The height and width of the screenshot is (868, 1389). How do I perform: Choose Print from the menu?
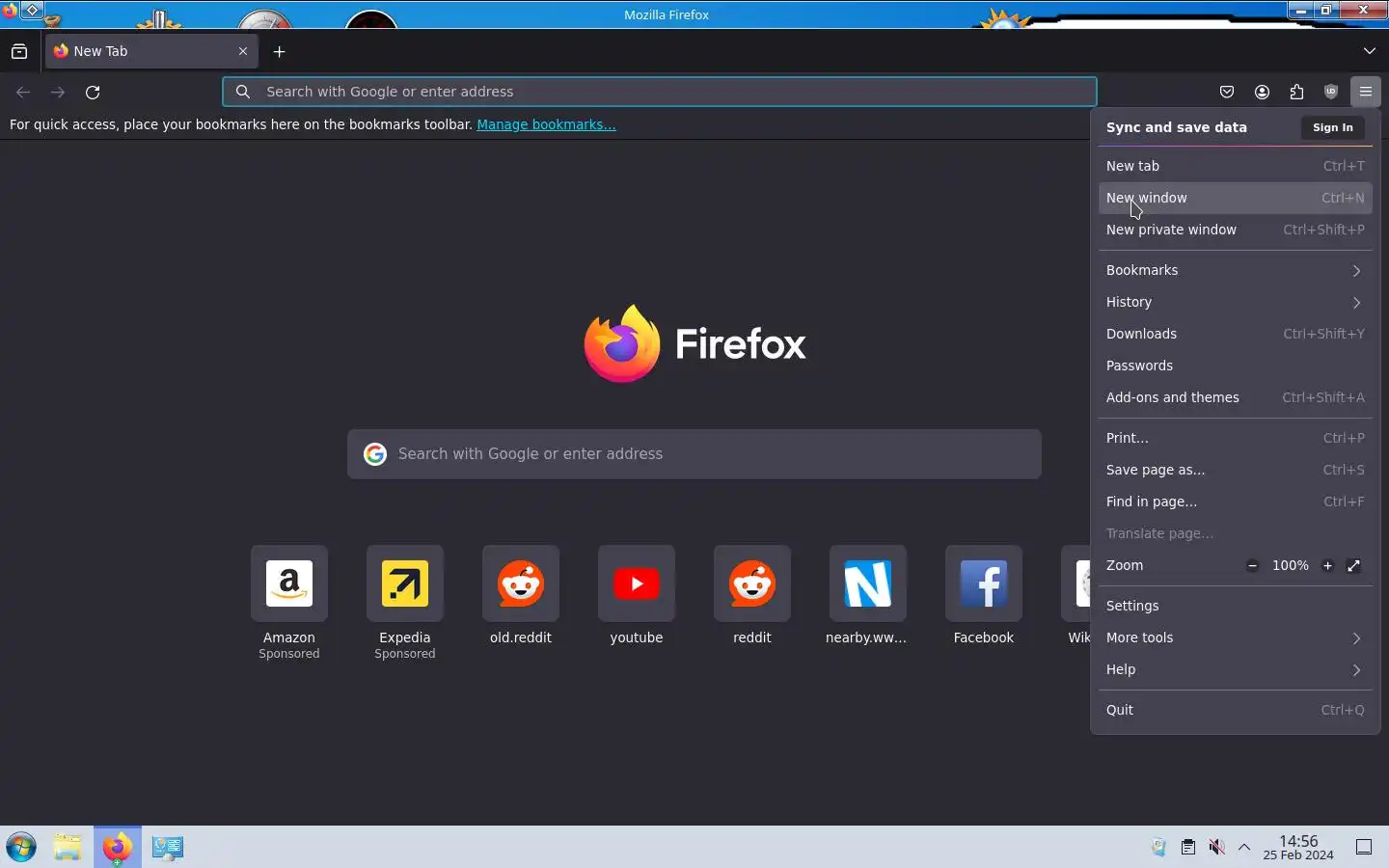(1236, 438)
